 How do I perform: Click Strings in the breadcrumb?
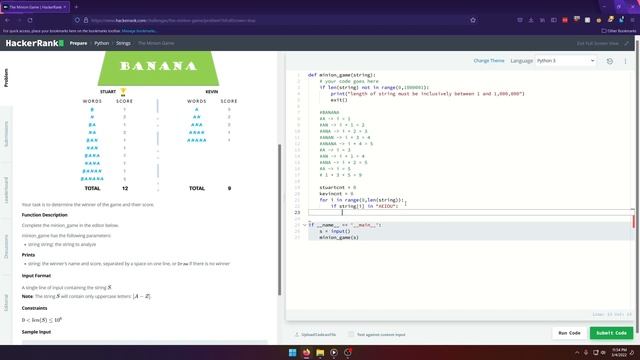[x=123, y=43]
